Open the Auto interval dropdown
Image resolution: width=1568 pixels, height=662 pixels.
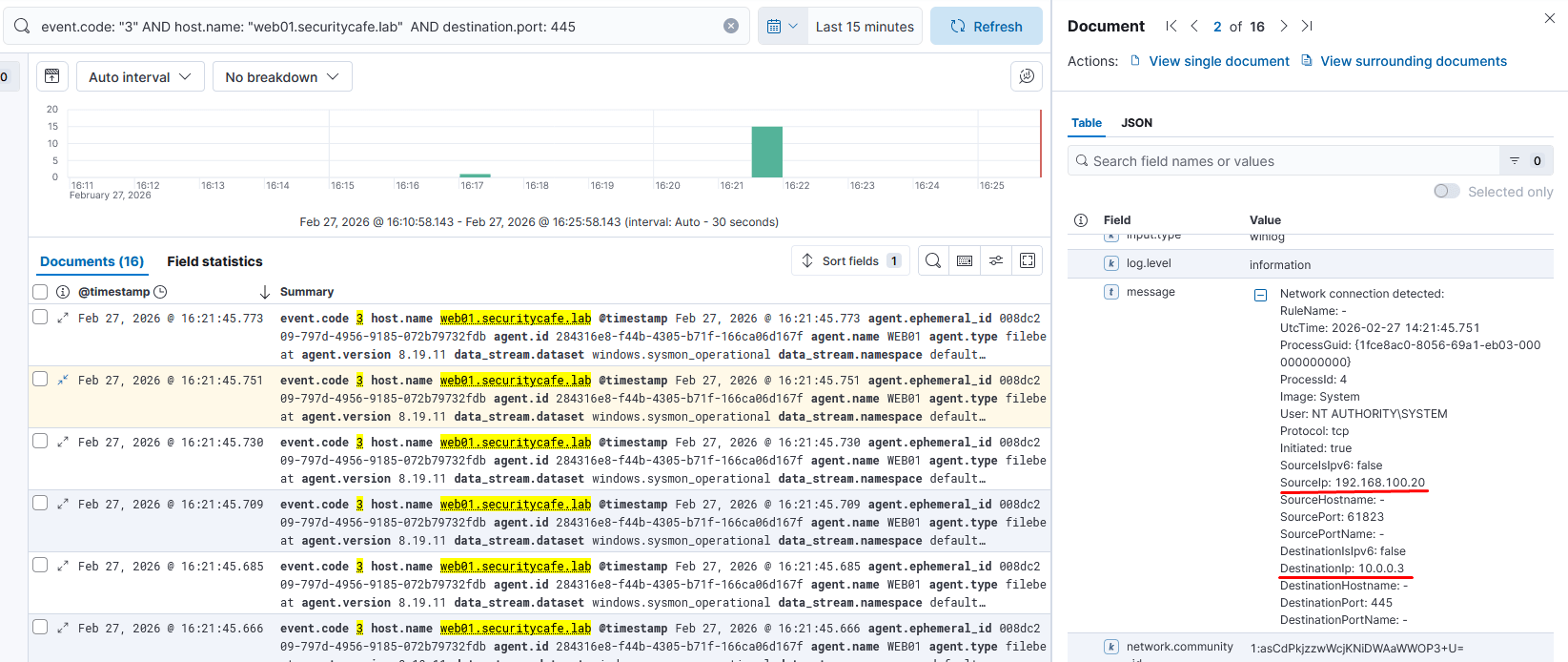pyautogui.click(x=140, y=76)
